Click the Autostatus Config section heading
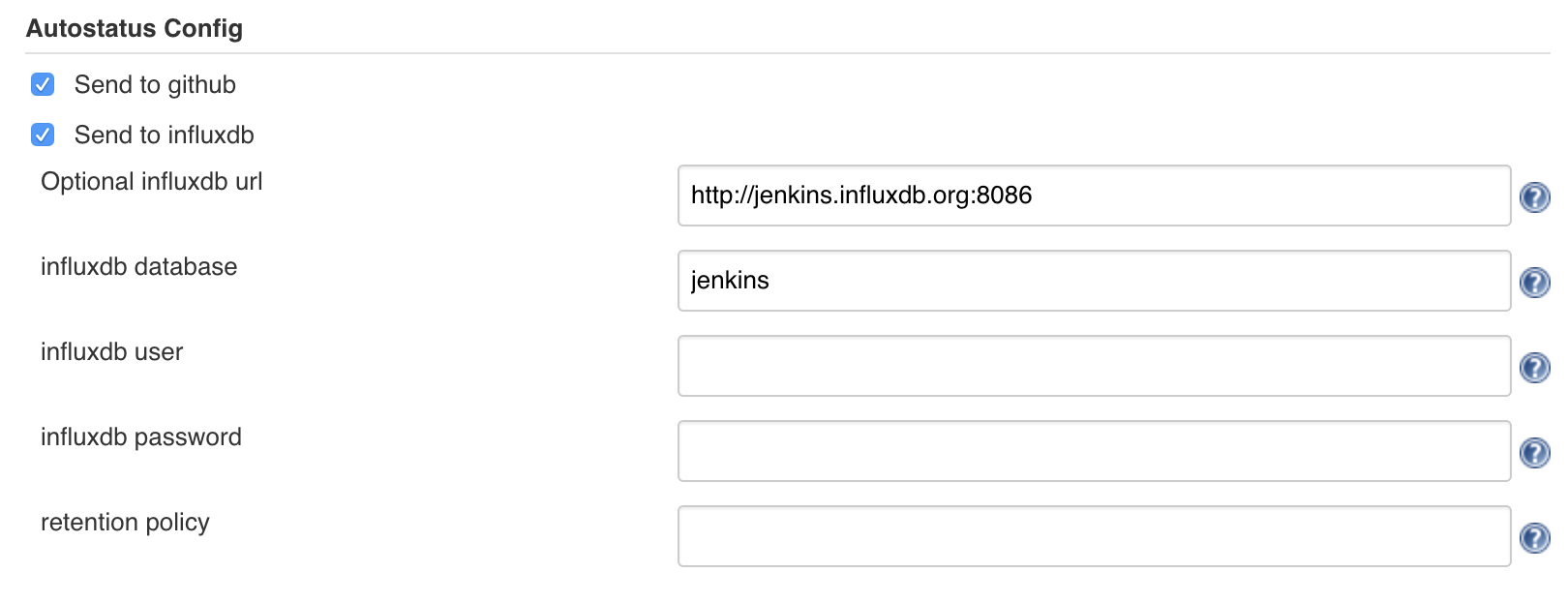Viewport: 1568px width, 602px height. tap(135, 29)
